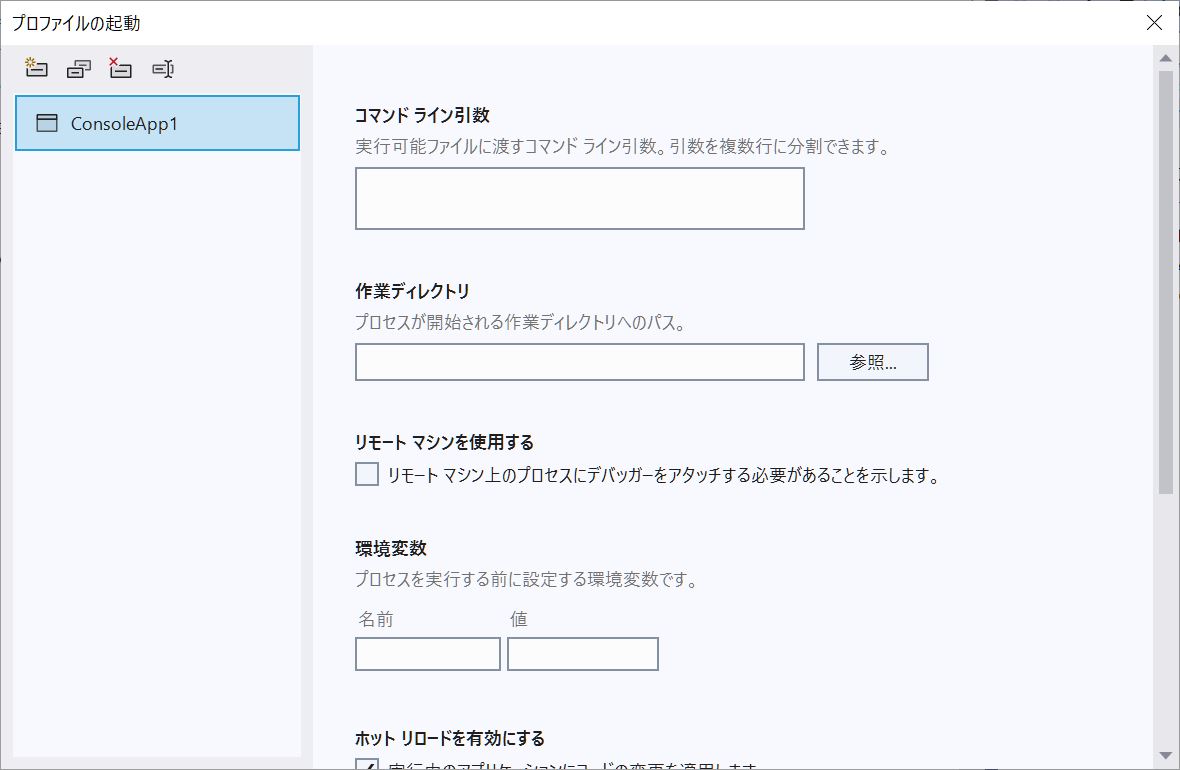Screen dimensions: 1180x770
Task: Click the environment variable name field
Action: point(427,653)
